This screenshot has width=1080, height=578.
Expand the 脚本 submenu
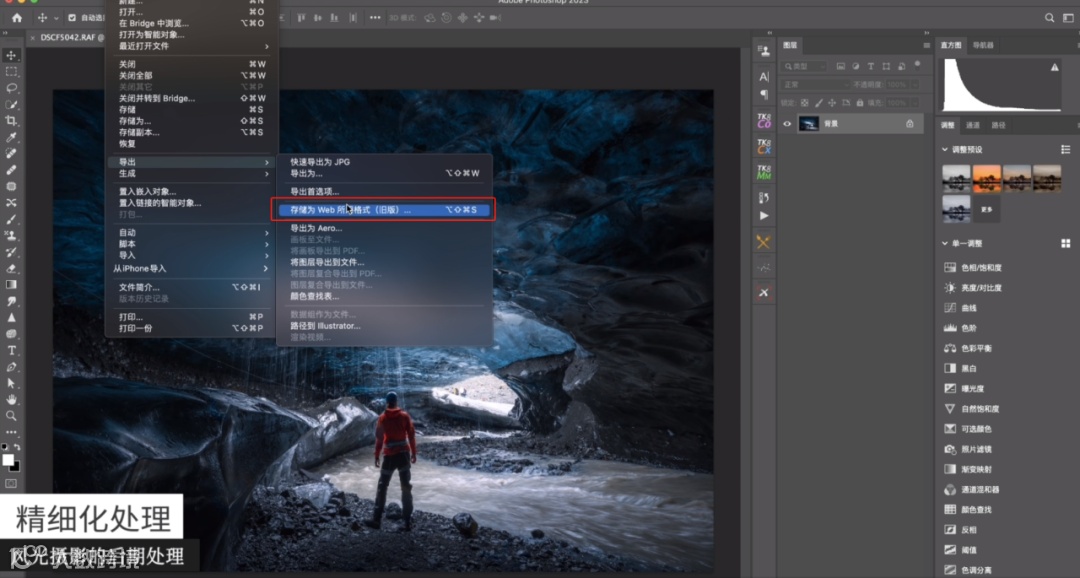192,244
